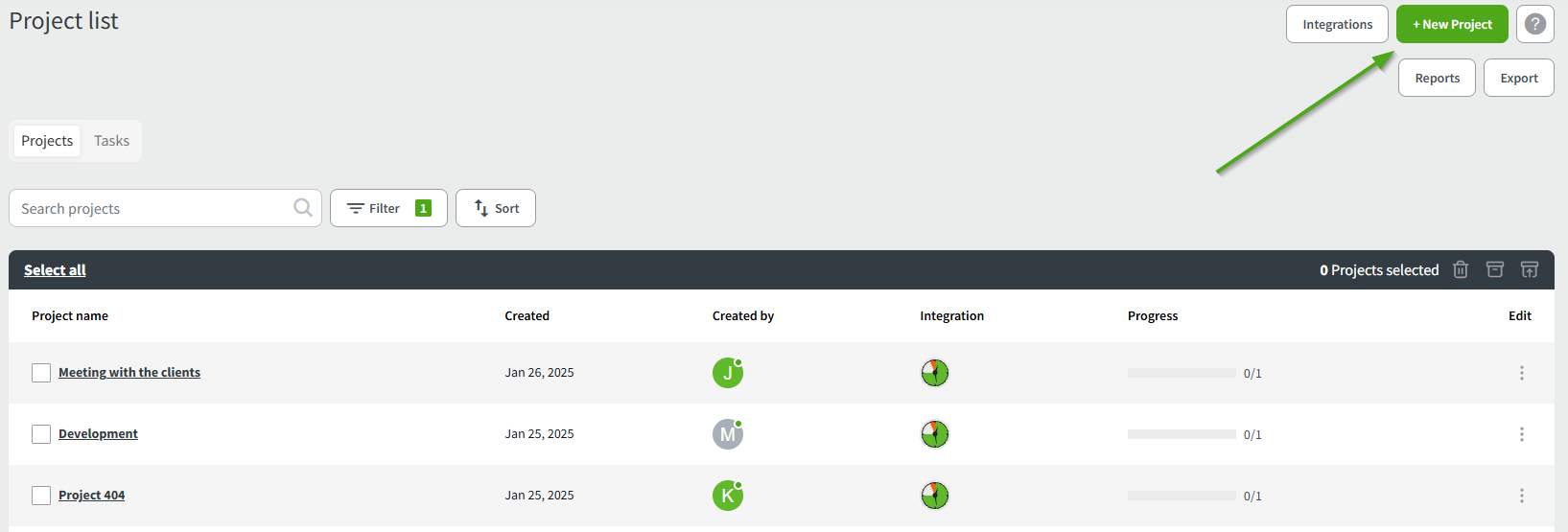Check the Meeting with the clients checkbox
This screenshot has height=532, width=1568.
point(41,373)
